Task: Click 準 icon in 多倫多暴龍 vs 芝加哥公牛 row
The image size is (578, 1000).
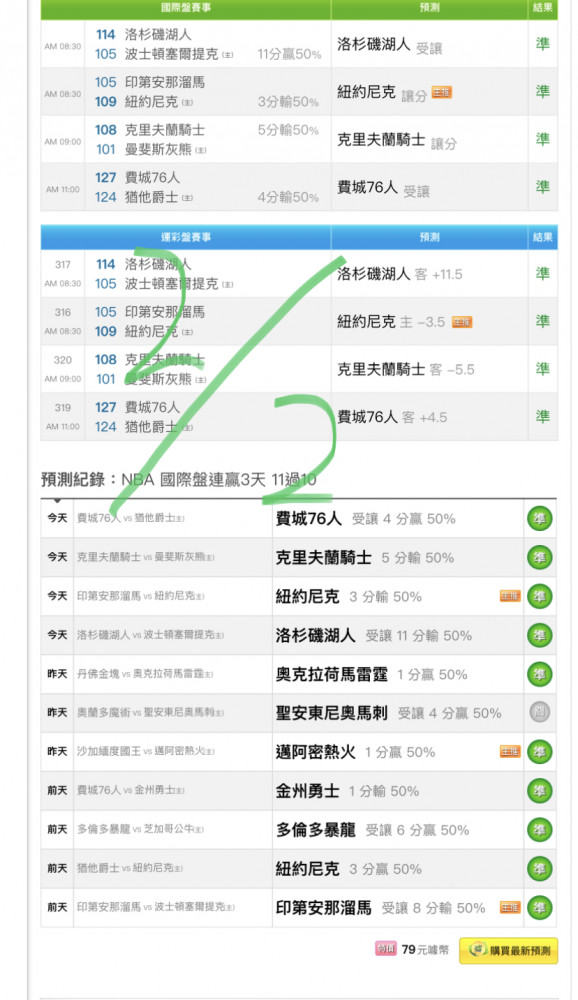Action: point(539,830)
